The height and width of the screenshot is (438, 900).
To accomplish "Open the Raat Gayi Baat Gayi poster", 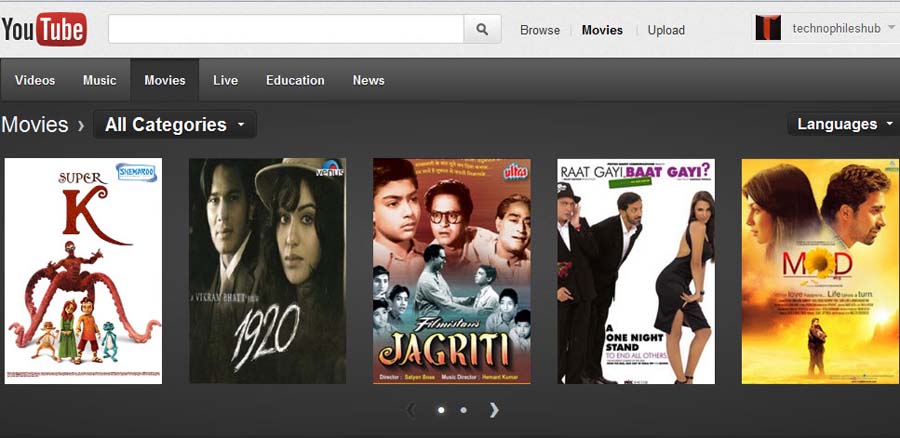I will (x=636, y=271).
